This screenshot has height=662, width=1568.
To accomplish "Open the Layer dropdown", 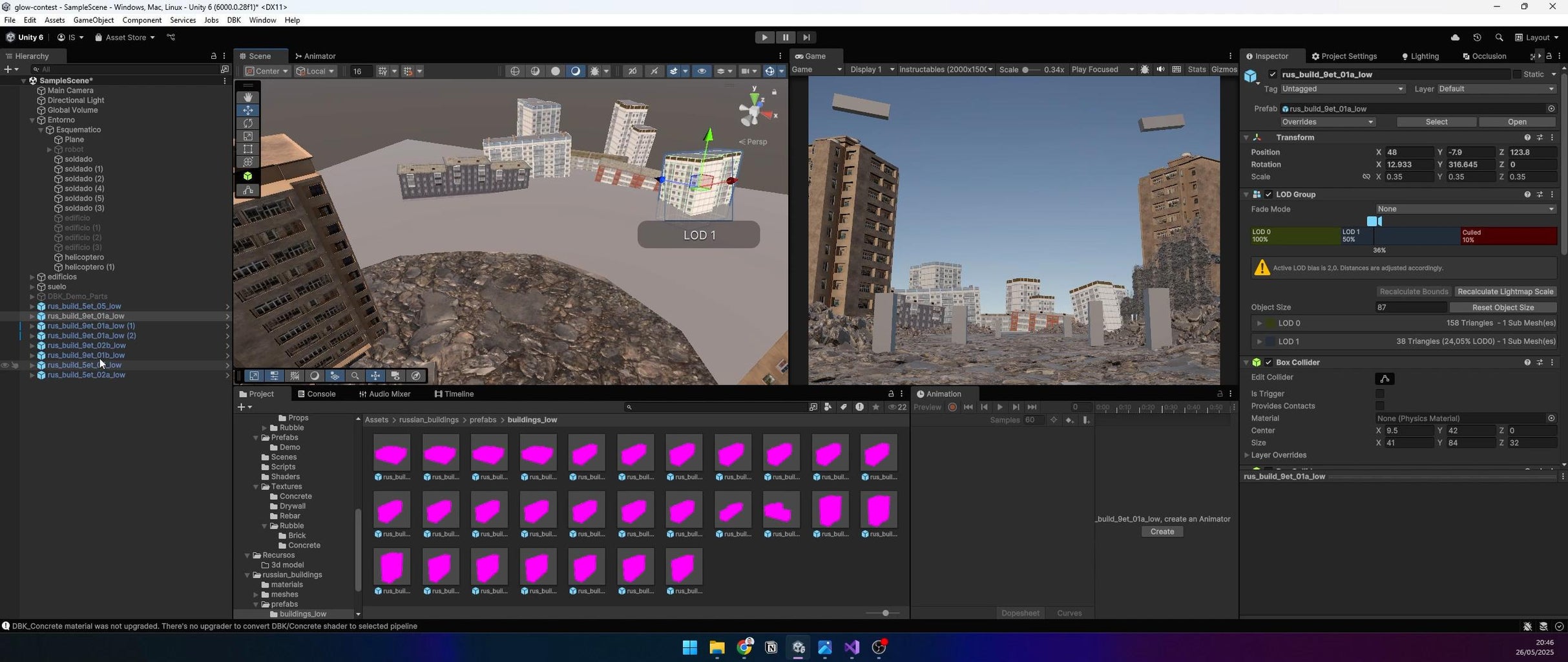I will pos(1496,89).
